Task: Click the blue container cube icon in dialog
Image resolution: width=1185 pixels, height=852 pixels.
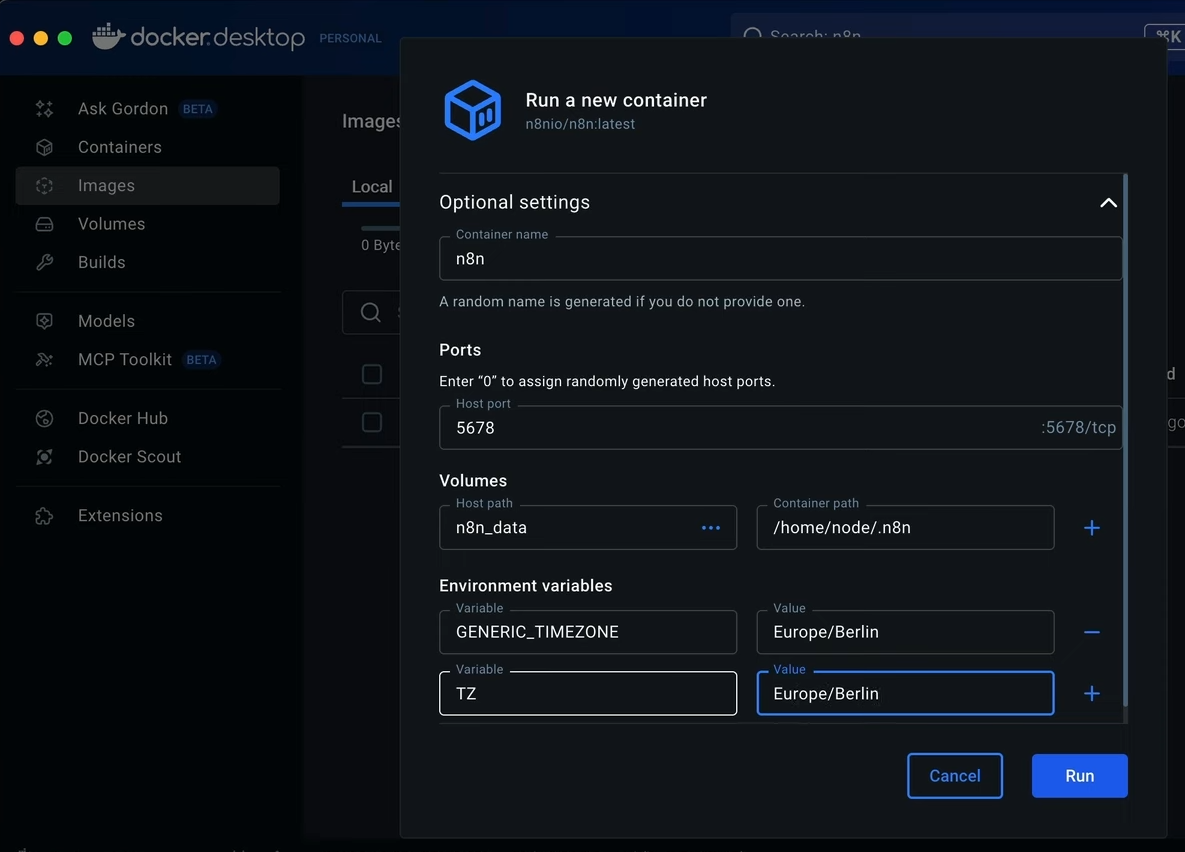Action: click(x=472, y=110)
